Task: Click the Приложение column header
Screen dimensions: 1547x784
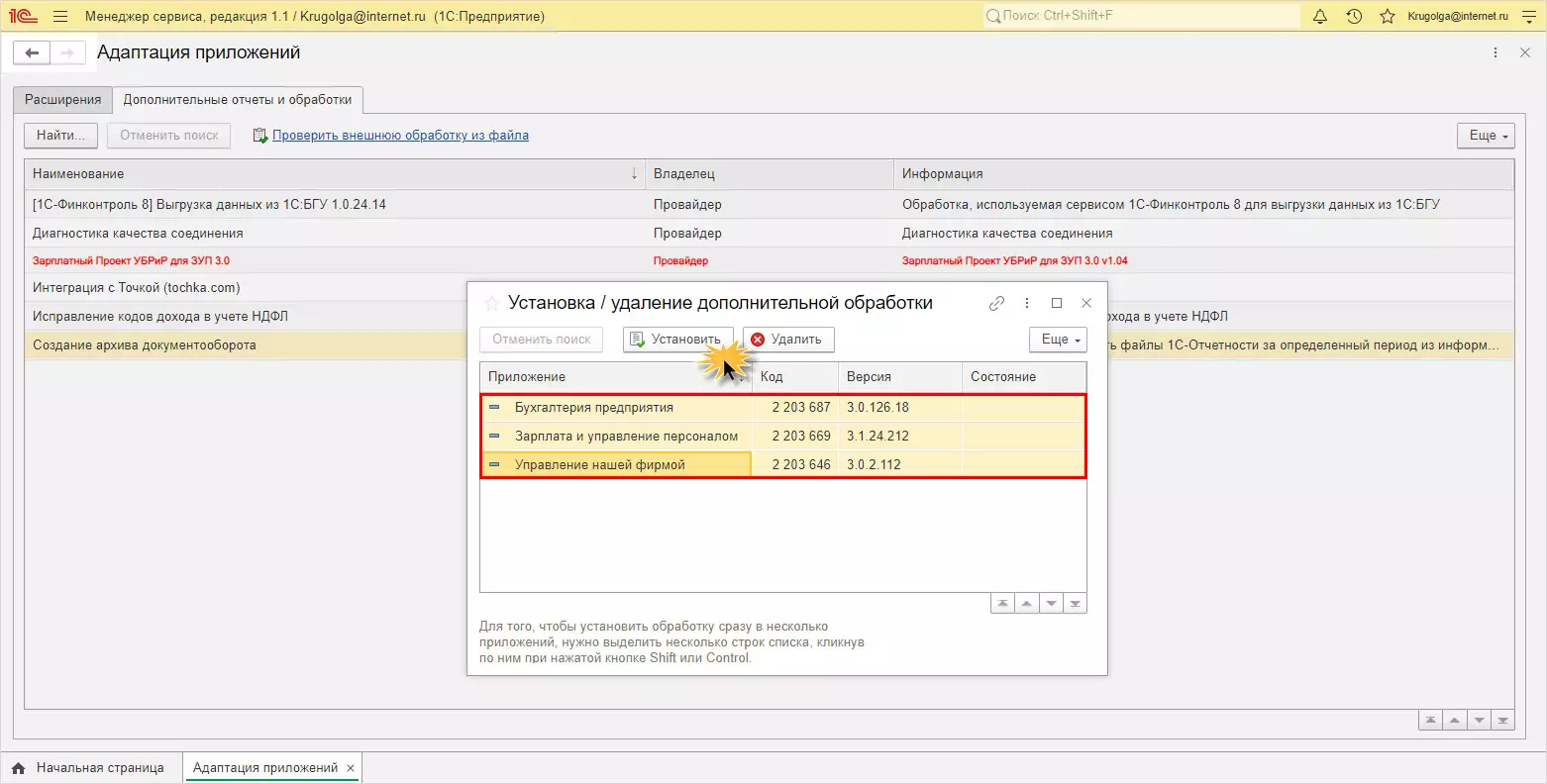Action: point(616,377)
